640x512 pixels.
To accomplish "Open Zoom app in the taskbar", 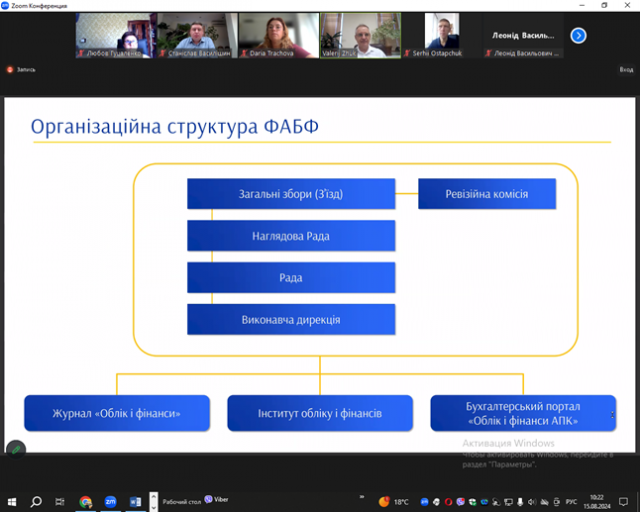I will [x=110, y=501].
